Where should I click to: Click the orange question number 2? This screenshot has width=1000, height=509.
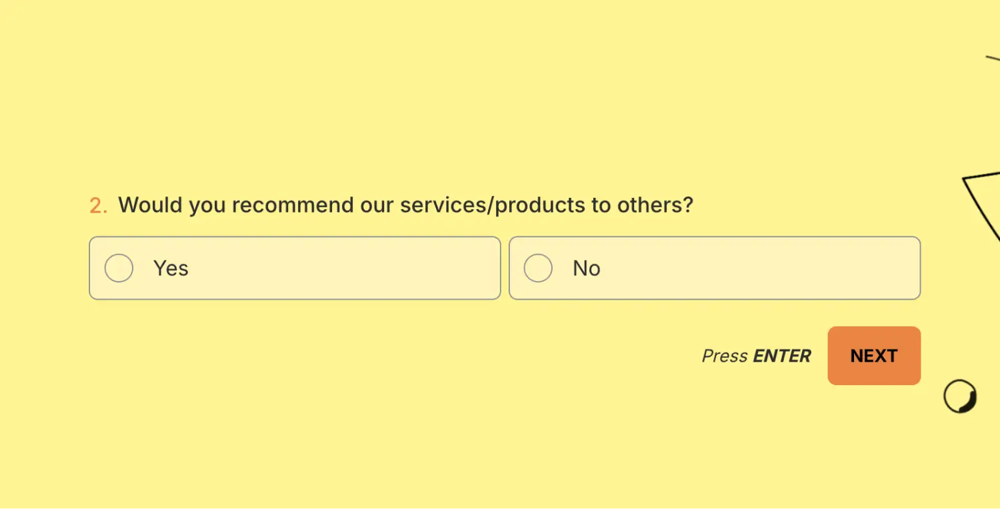[97, 206]
